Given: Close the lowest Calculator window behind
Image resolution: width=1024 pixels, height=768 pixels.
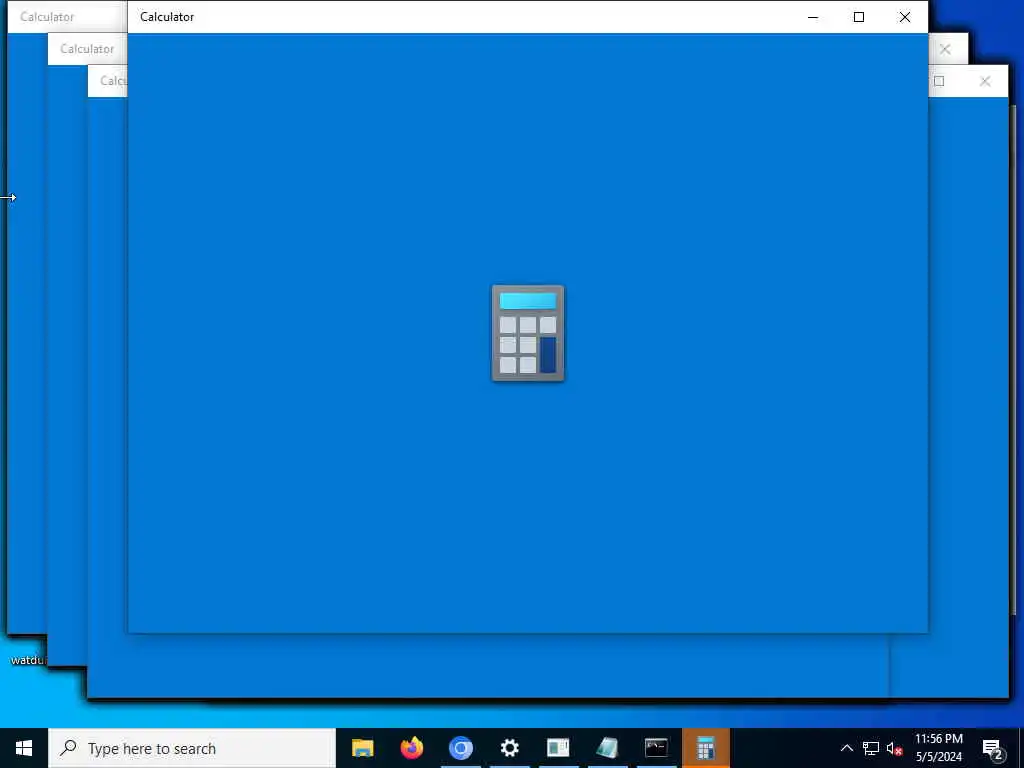Looking at the screenshot, I should [x=985, y=81].
